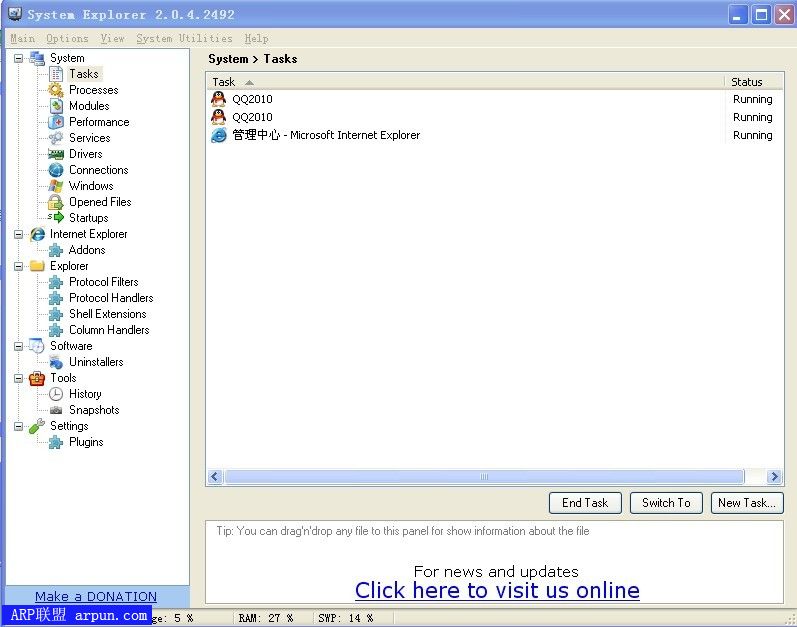Click the Uninstallers icon

click(56, 362)
